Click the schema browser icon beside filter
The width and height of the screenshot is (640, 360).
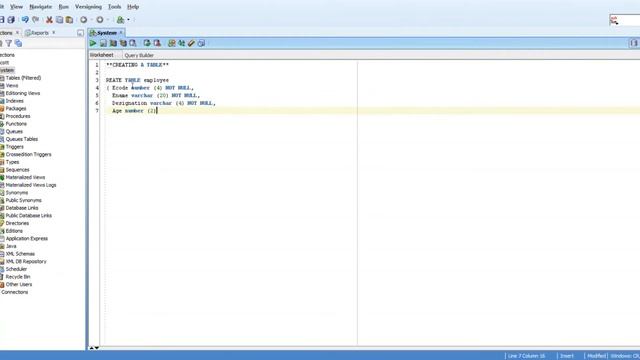pos(18,43)
